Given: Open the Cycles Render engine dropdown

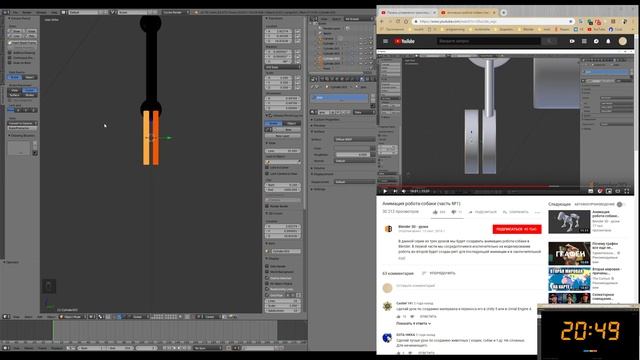Looking at the screenshot, I should click(x=176, y=12).
